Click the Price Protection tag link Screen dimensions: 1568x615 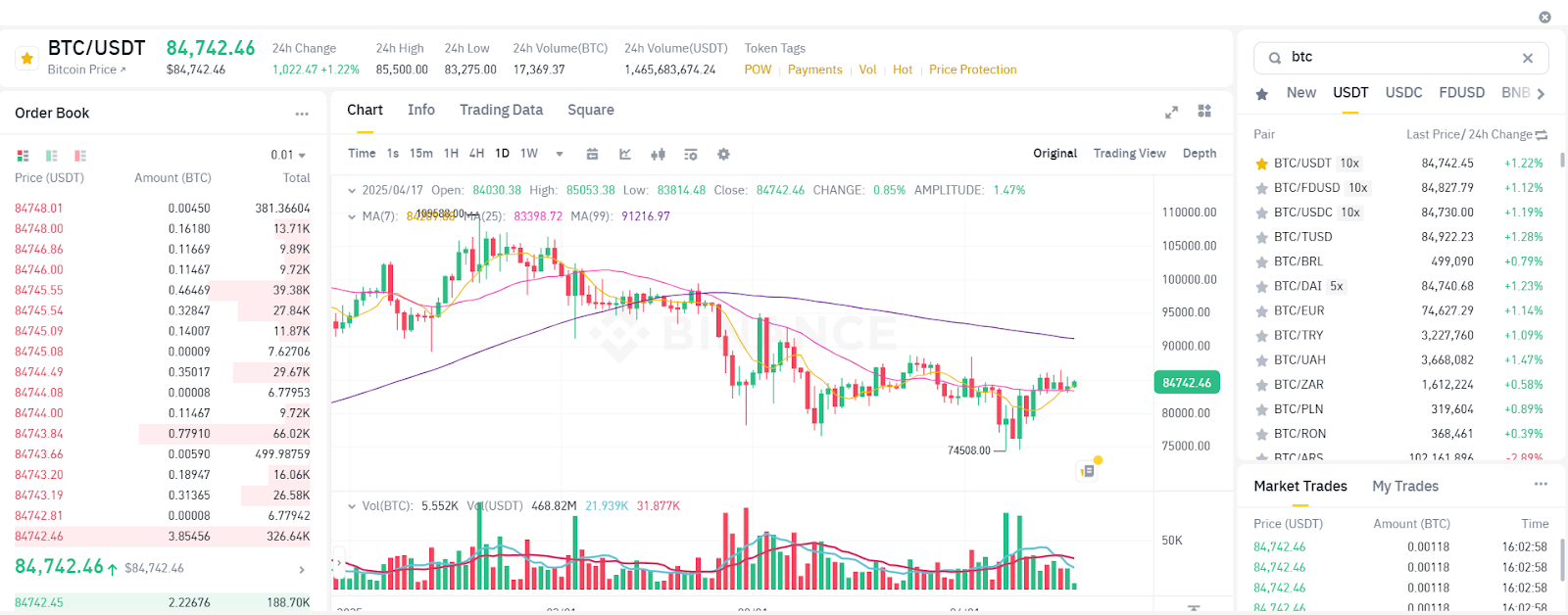(x=972, y=70)
